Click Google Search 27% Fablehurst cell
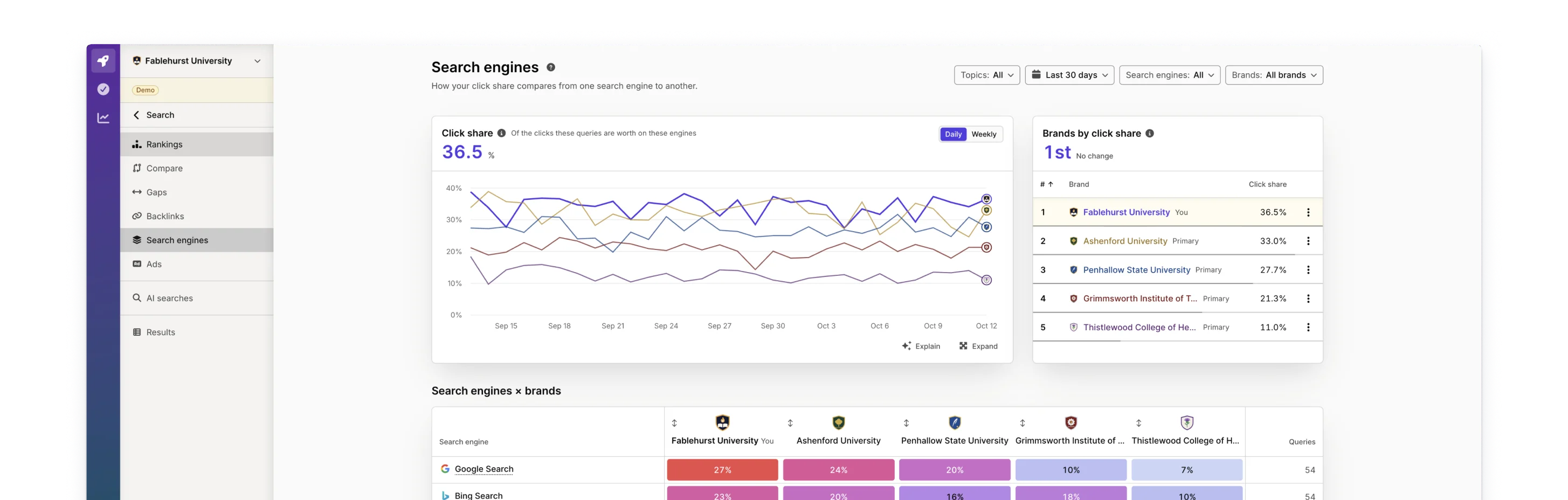 722,470
